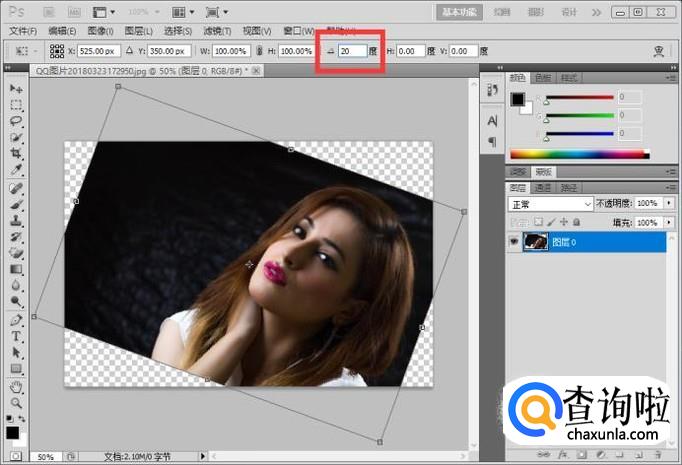Switch to the 通道 channels tab
This screenshot has width=682, height=465.
pos(544,187)
